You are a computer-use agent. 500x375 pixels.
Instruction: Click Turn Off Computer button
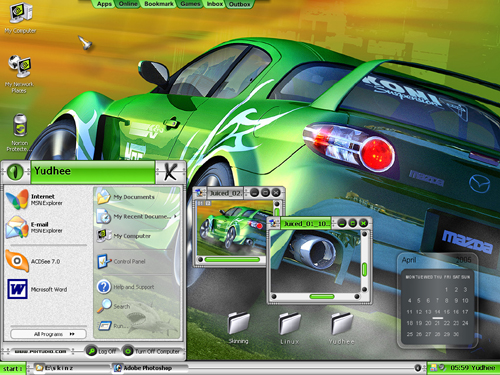pos(152,351)
